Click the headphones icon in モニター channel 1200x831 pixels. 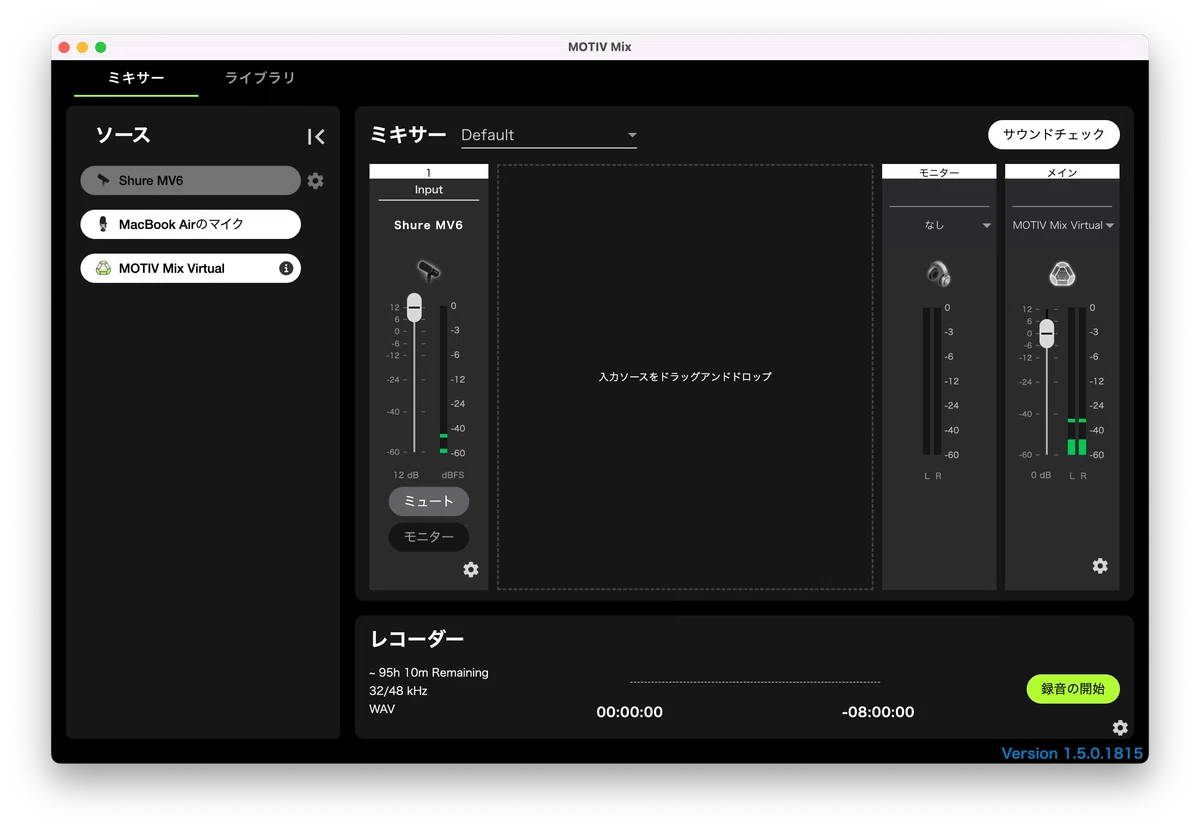939,273
